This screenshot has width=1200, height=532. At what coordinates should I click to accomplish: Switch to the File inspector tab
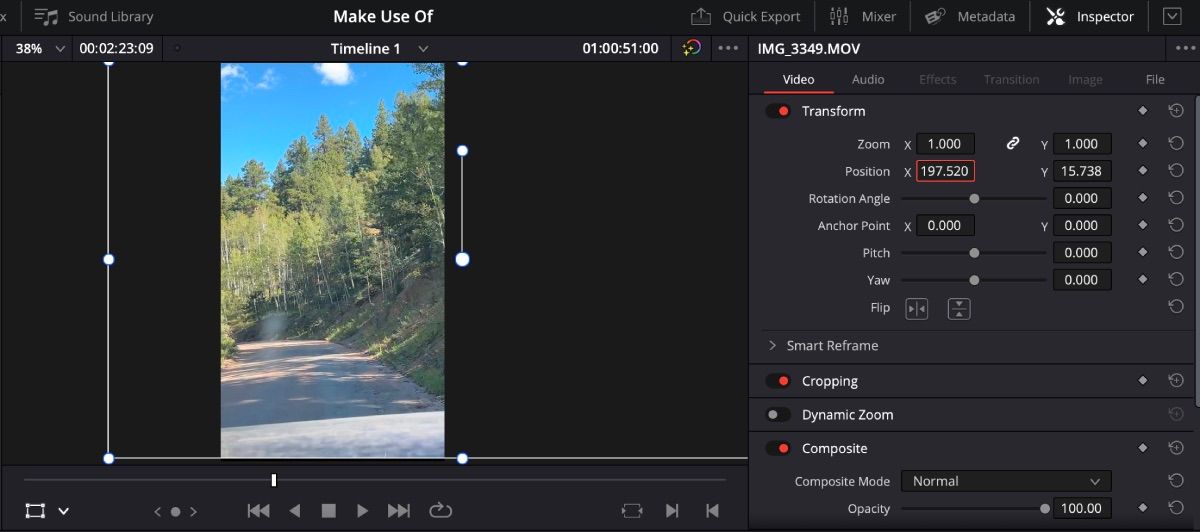[x=1154, y=79]
